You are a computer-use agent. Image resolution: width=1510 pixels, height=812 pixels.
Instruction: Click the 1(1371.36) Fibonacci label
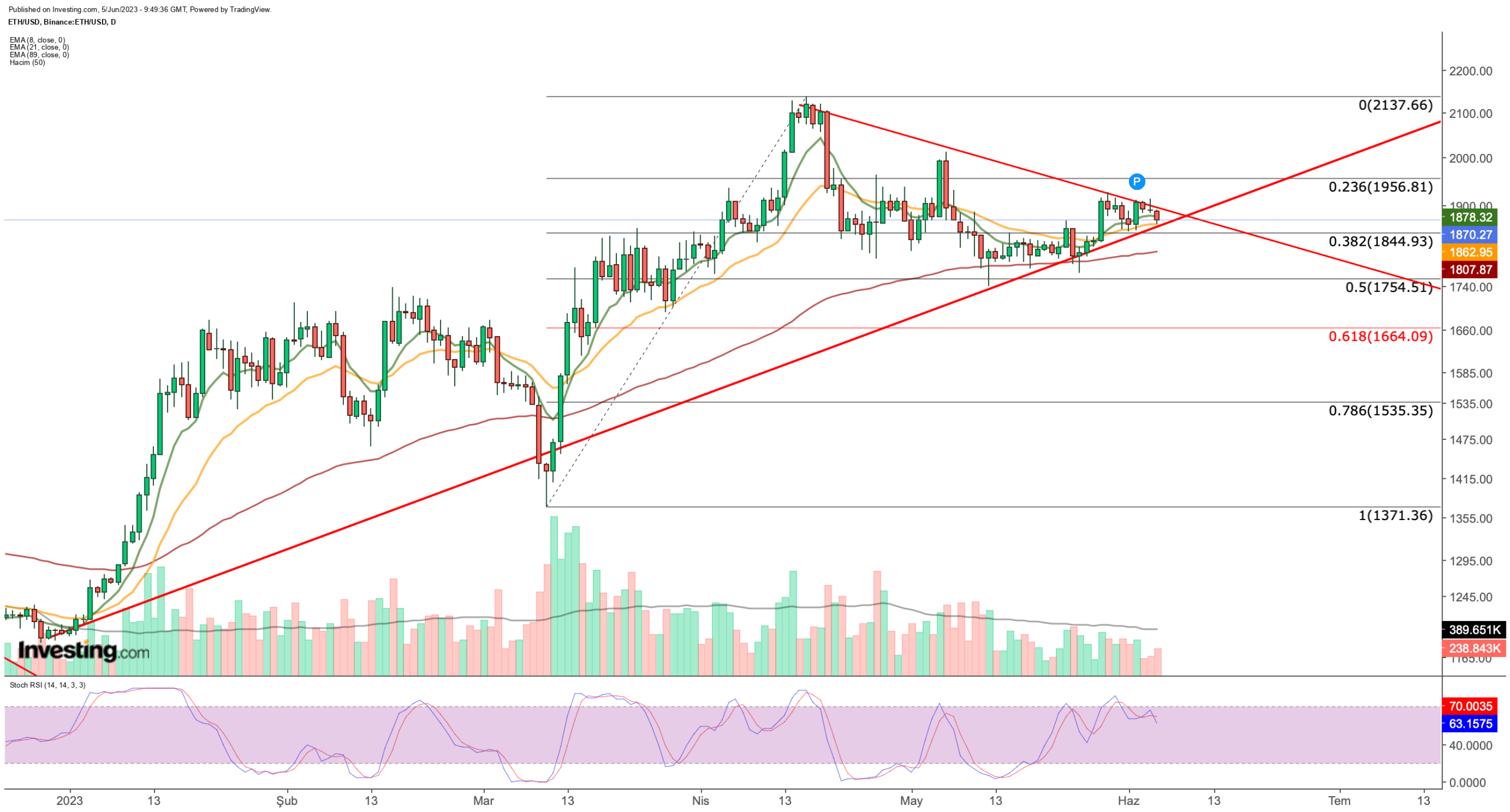(1395, 515)
